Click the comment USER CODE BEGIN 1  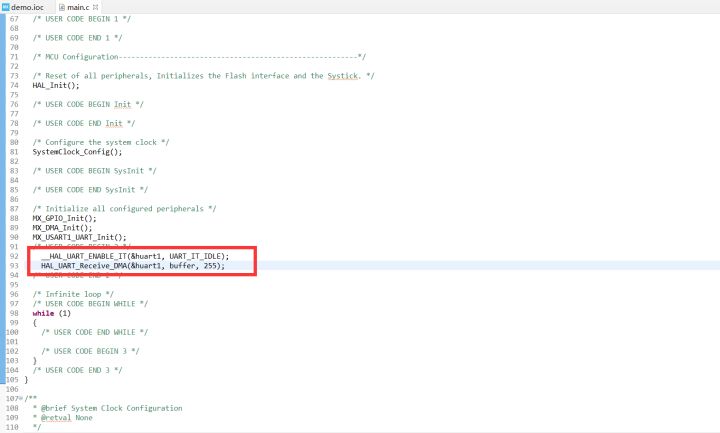pyautogui.click(x=81, y=19)
